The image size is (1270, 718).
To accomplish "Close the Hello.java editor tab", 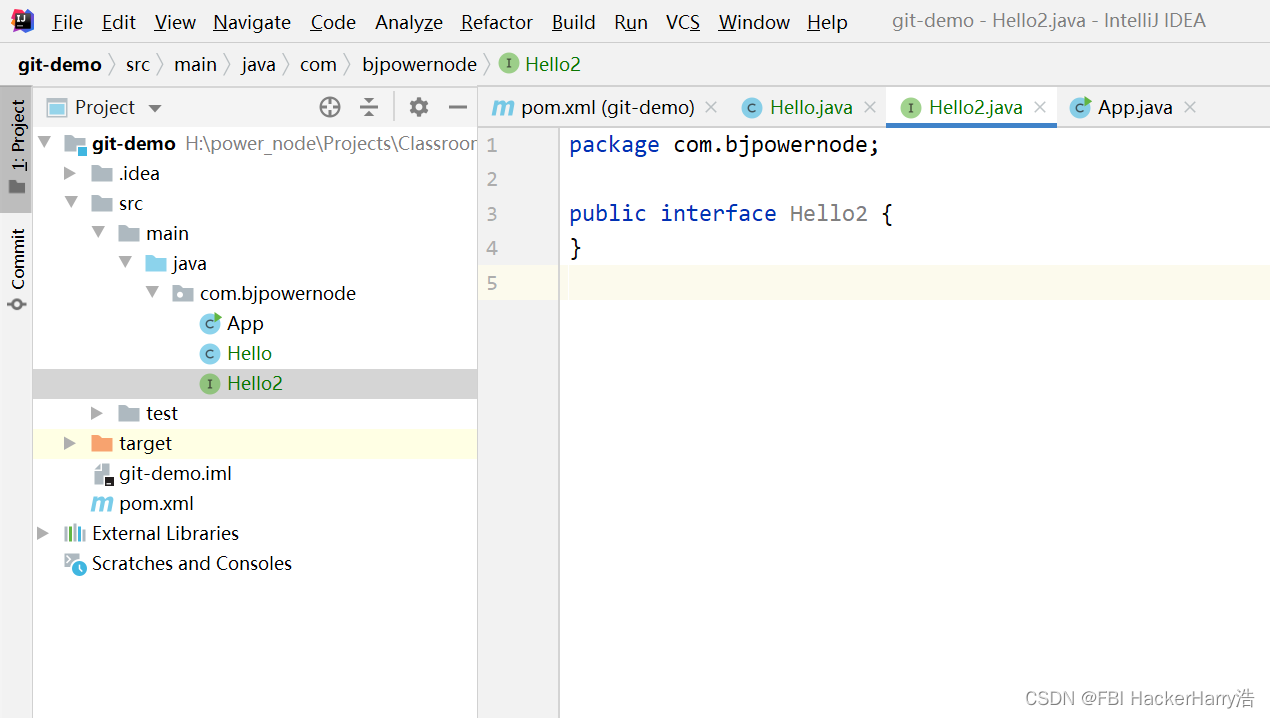I will [x=869, y=107].
